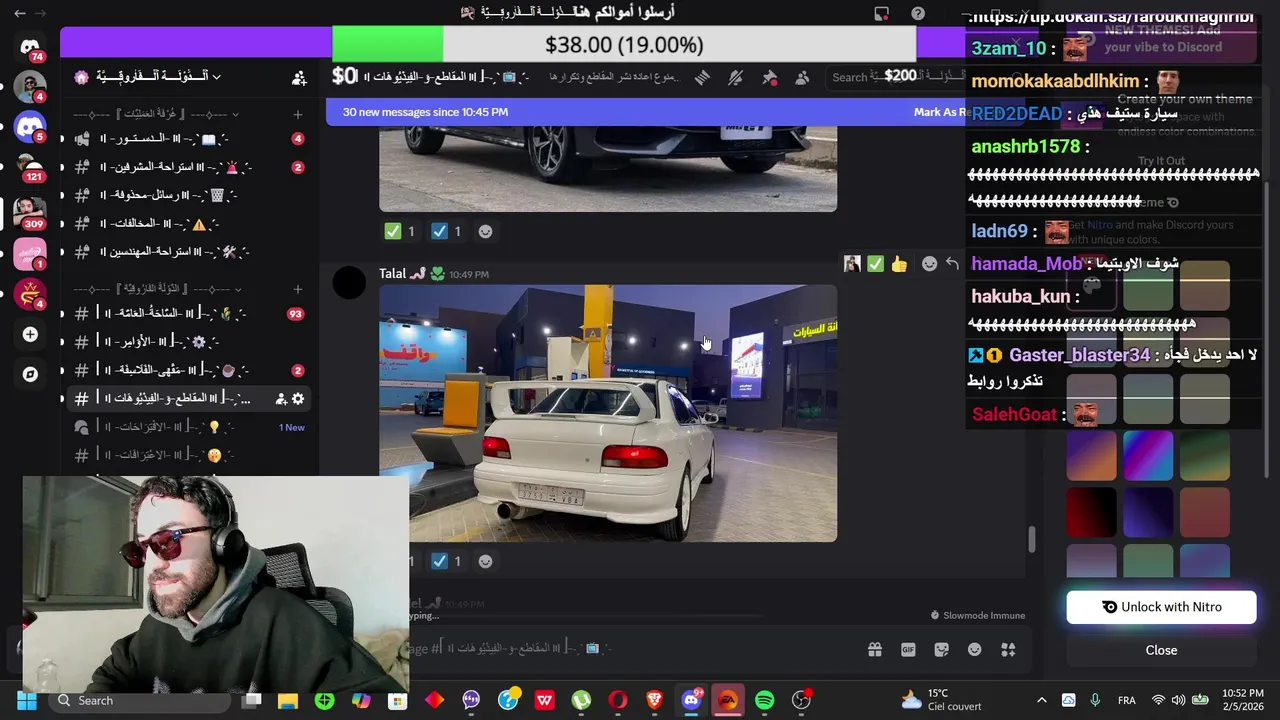Open edit channel gear on selected channel

point(298,398)
